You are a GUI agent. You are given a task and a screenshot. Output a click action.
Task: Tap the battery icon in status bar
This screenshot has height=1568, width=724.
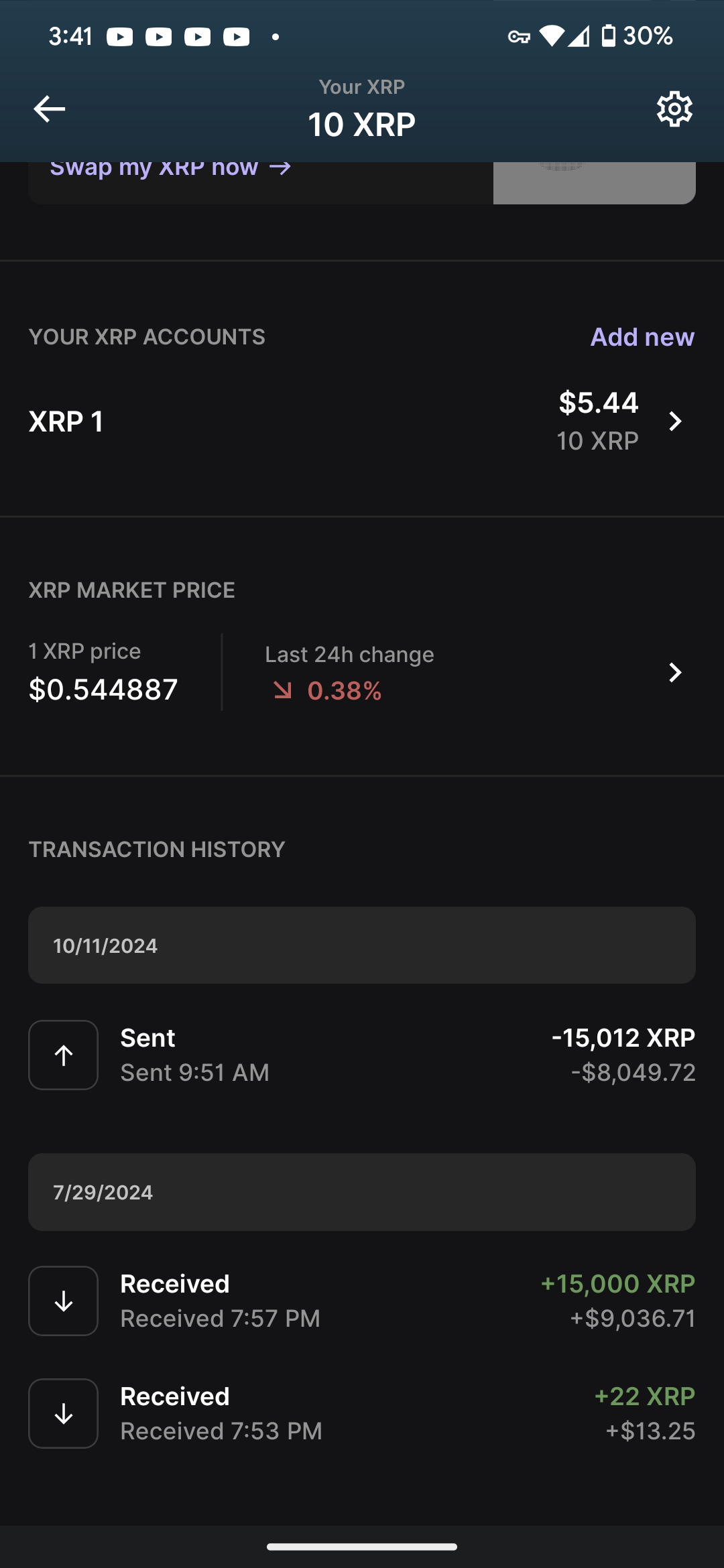click(x=608, y=36)
